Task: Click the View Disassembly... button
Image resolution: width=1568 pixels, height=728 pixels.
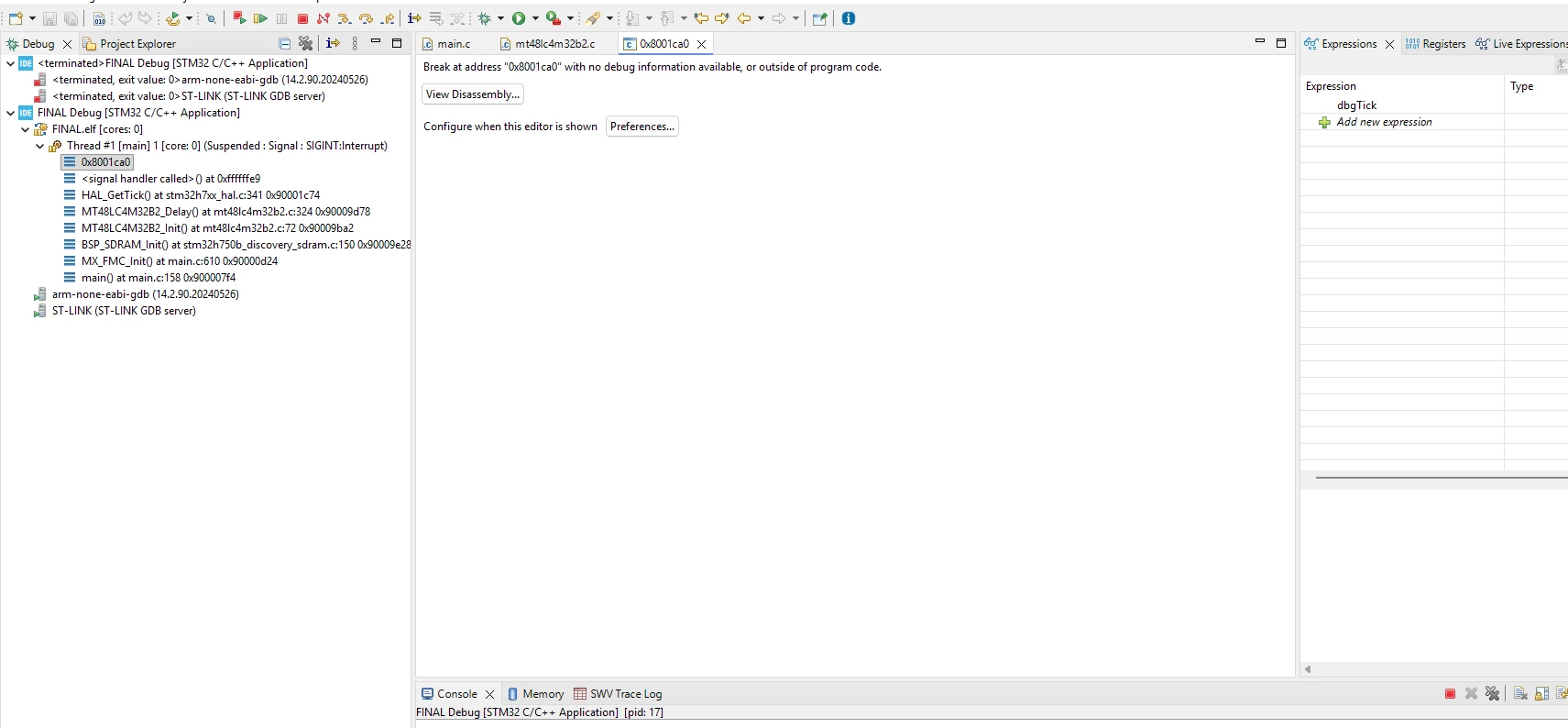Action: tap(473, 94)
